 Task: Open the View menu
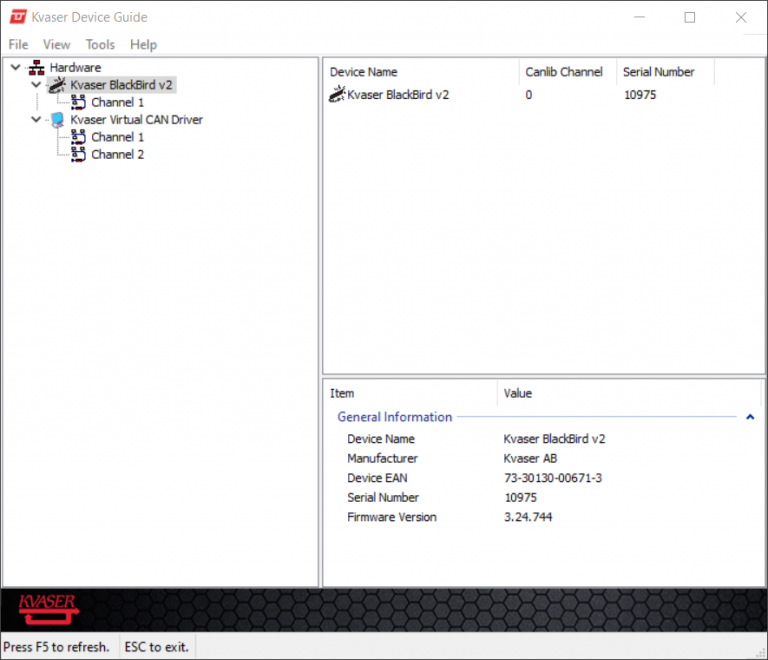(x=57, y=44)
